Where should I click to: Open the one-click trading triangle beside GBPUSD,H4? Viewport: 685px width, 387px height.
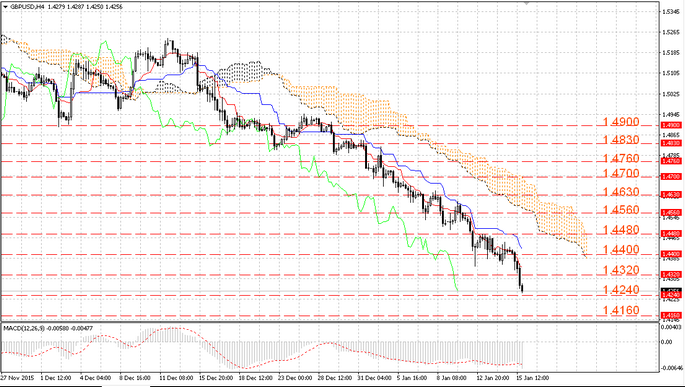[5, 7]
